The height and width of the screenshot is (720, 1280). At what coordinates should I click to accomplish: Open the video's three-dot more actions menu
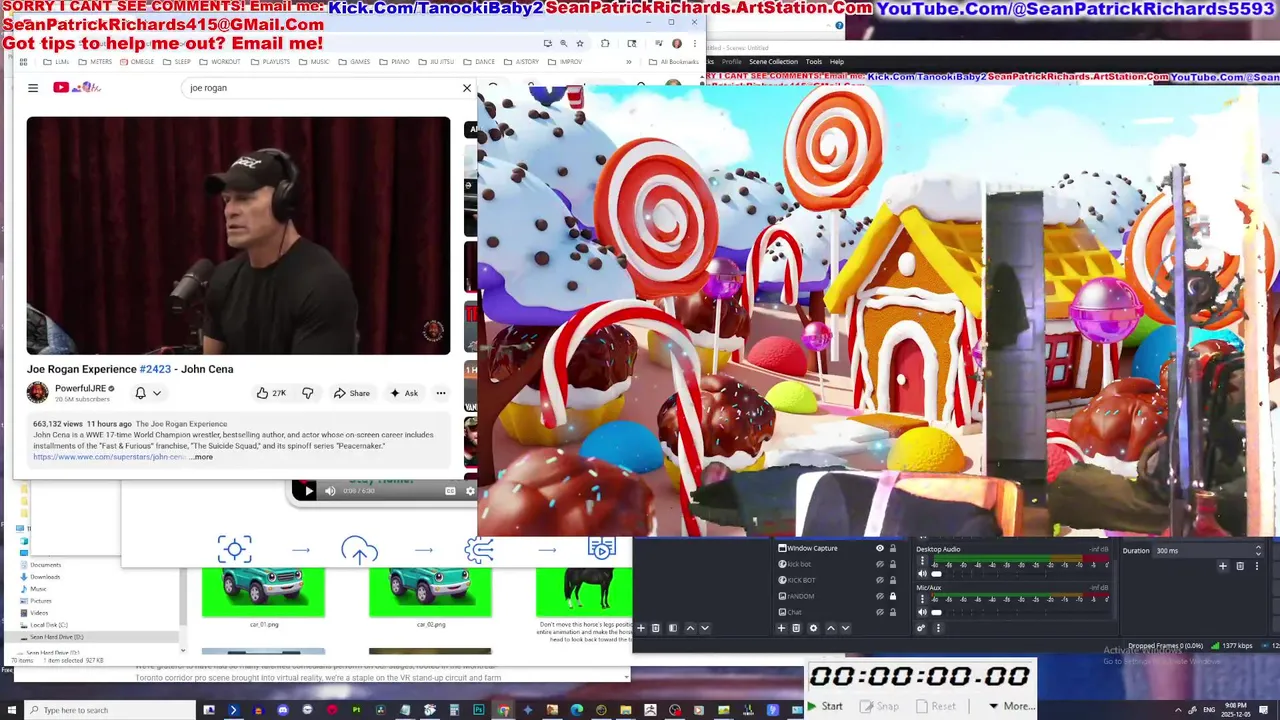point(440,393)
